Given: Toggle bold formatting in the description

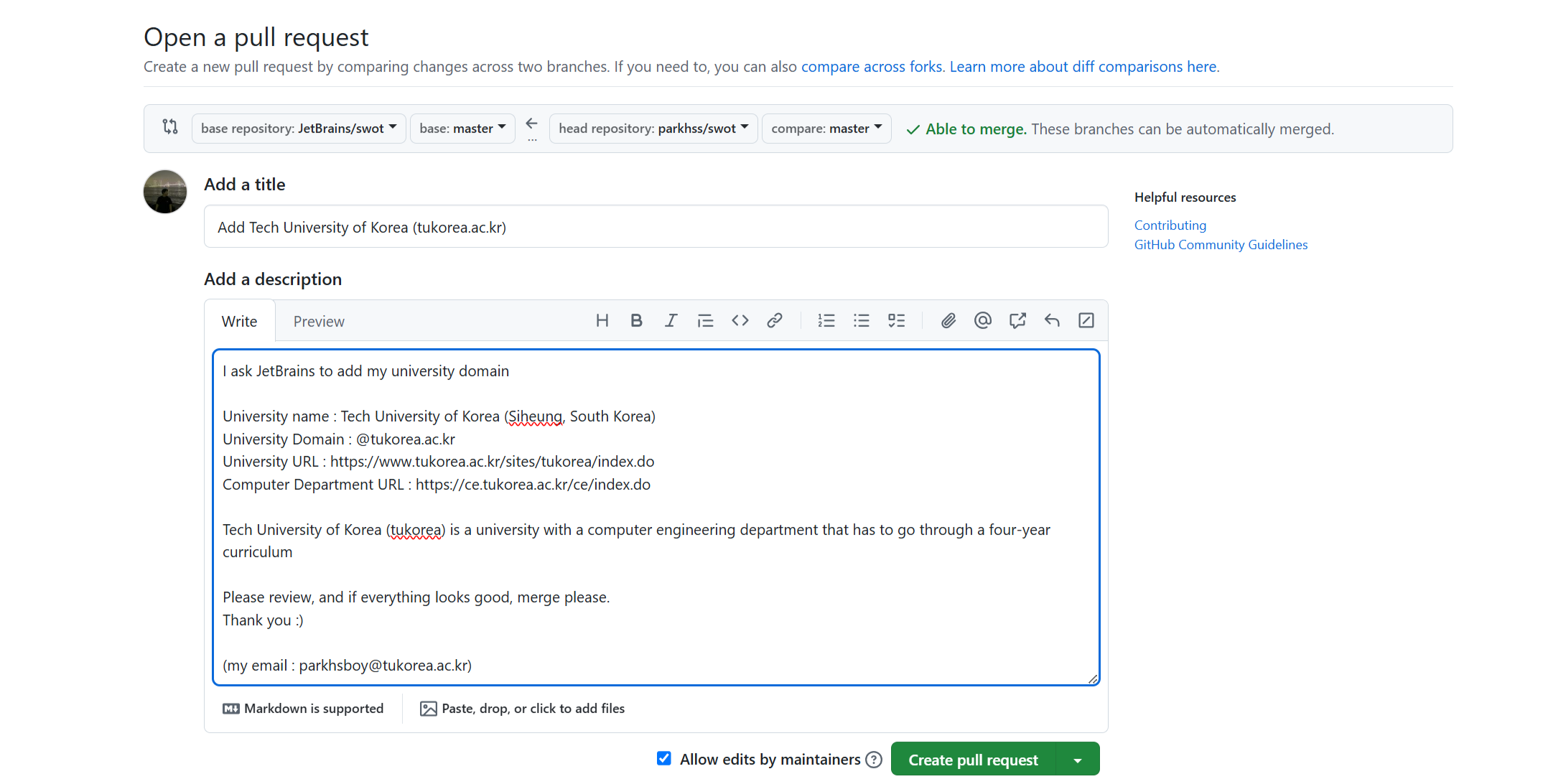Looking at the screenshot, I should [636, 320].
